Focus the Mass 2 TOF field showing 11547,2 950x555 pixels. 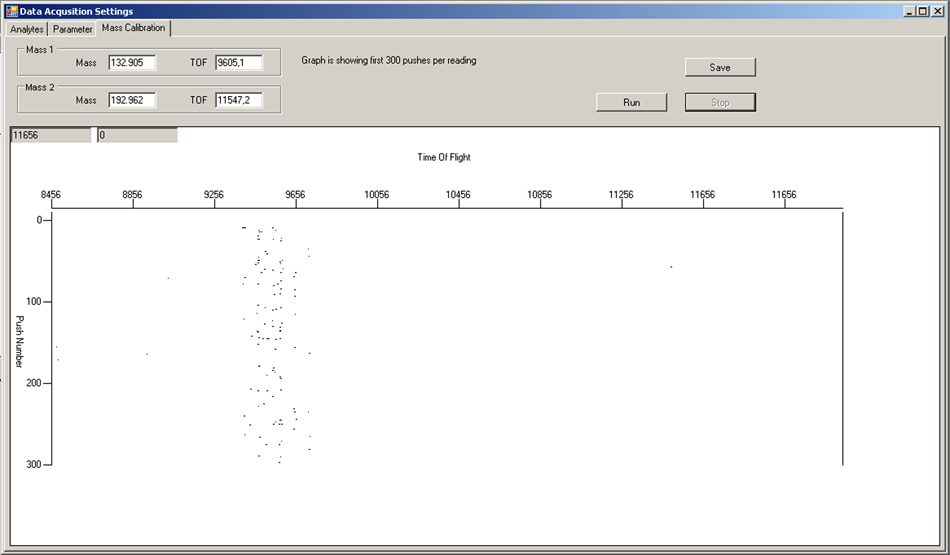tap(238, 100)
